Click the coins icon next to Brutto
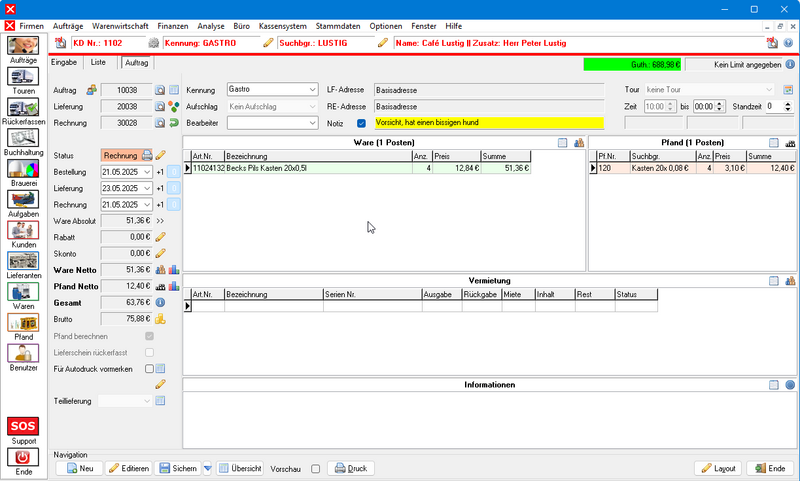This screenshot has width=800, height=481. click(x=160, y=319)
